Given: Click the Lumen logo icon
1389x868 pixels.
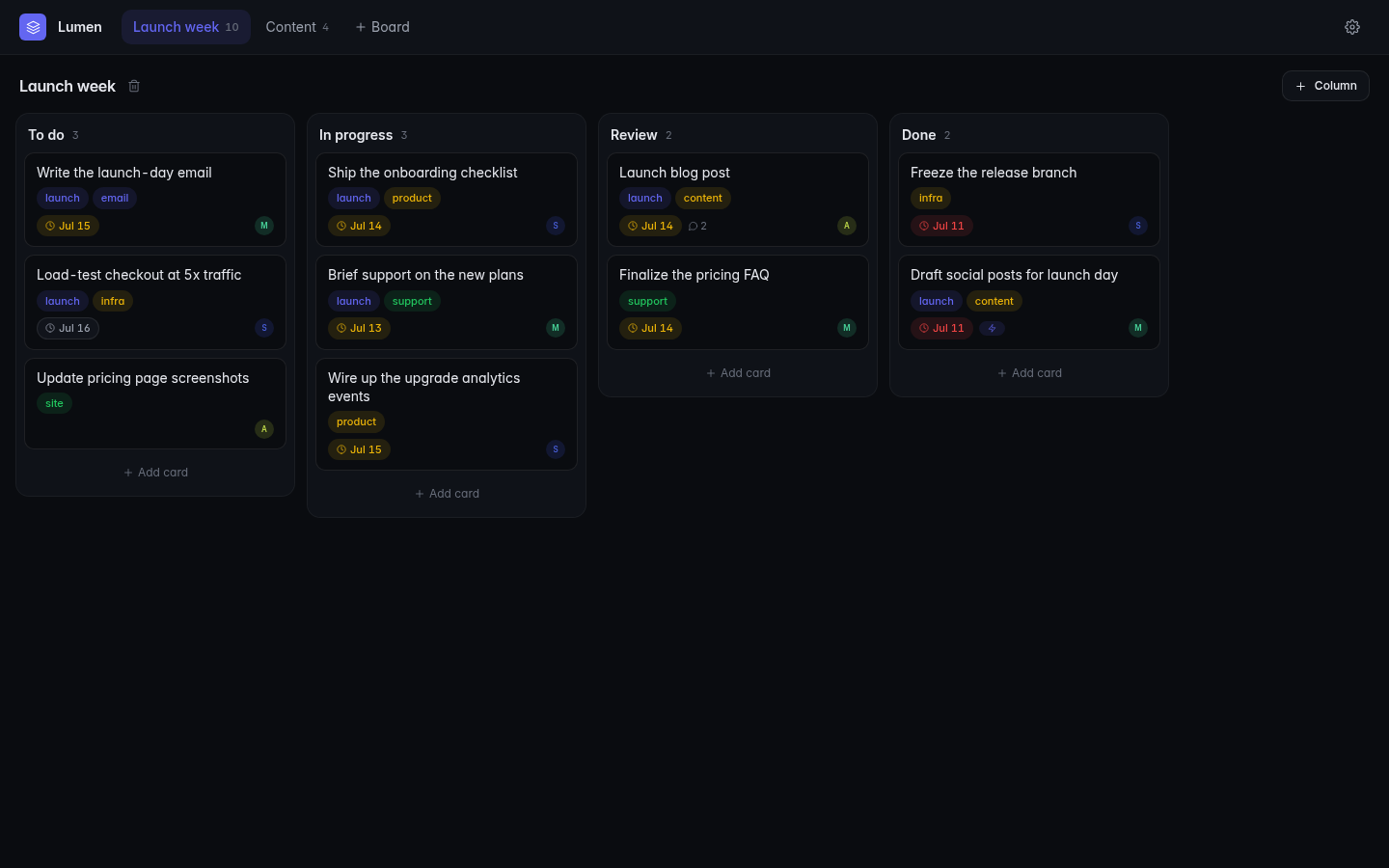Looking at the screenshot, I should click(33, 27).
